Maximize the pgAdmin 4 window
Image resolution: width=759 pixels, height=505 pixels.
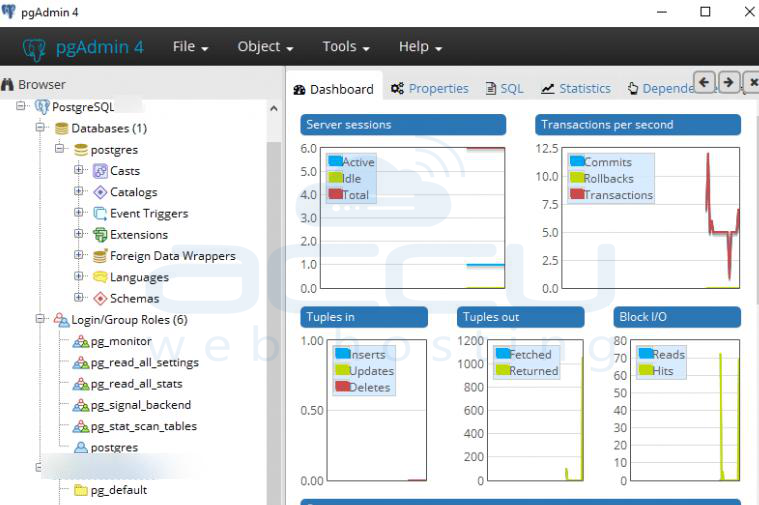tap(706, 12)
